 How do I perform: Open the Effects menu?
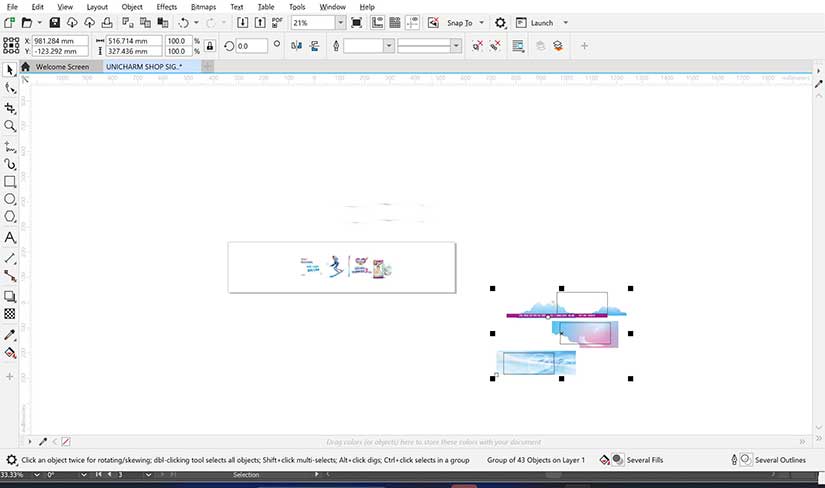tap(166, 7)
